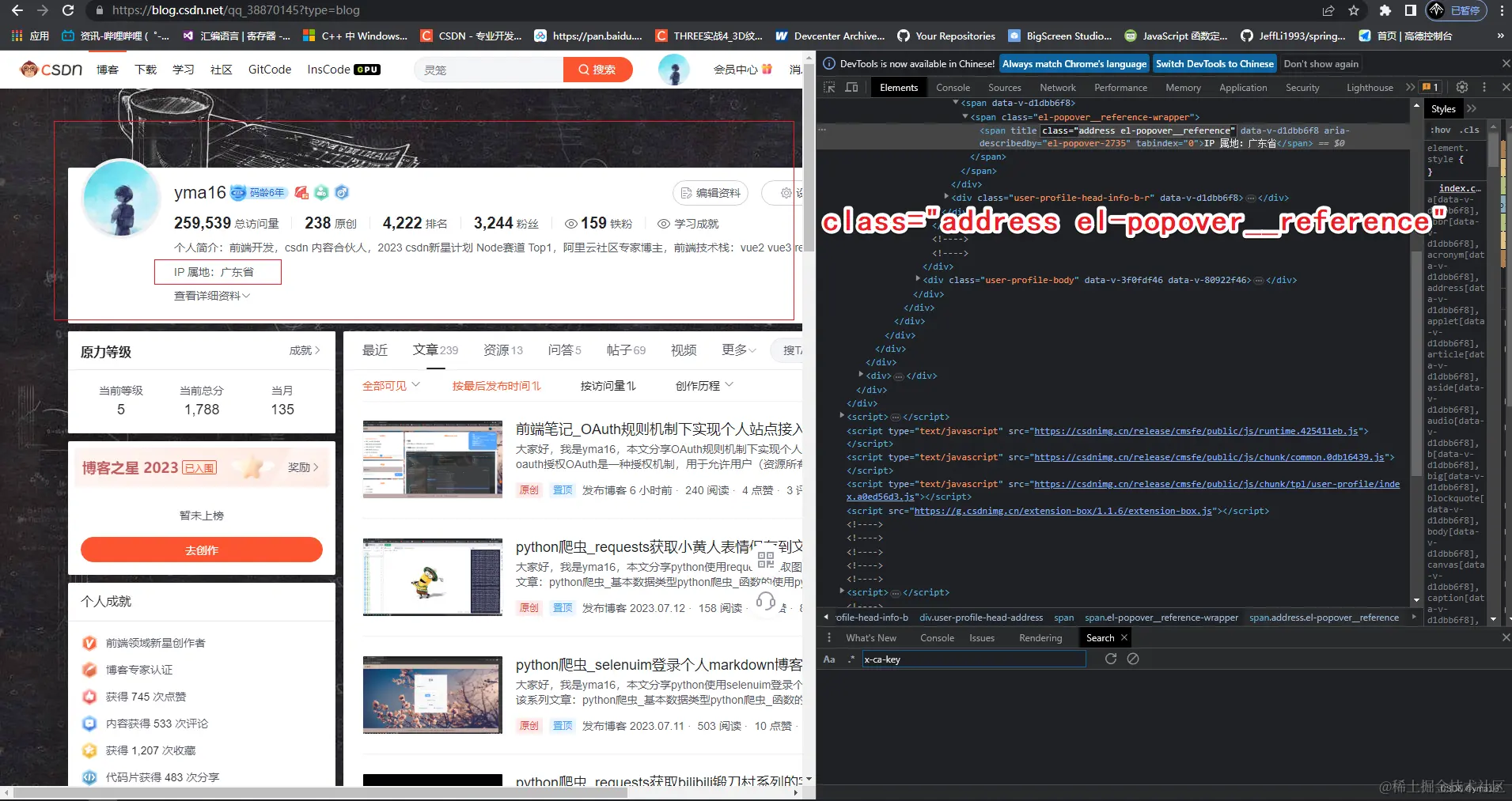1512x801 pixels.
Task: Click the x-ca-key DevTools search field
Action: click(973, 659)
